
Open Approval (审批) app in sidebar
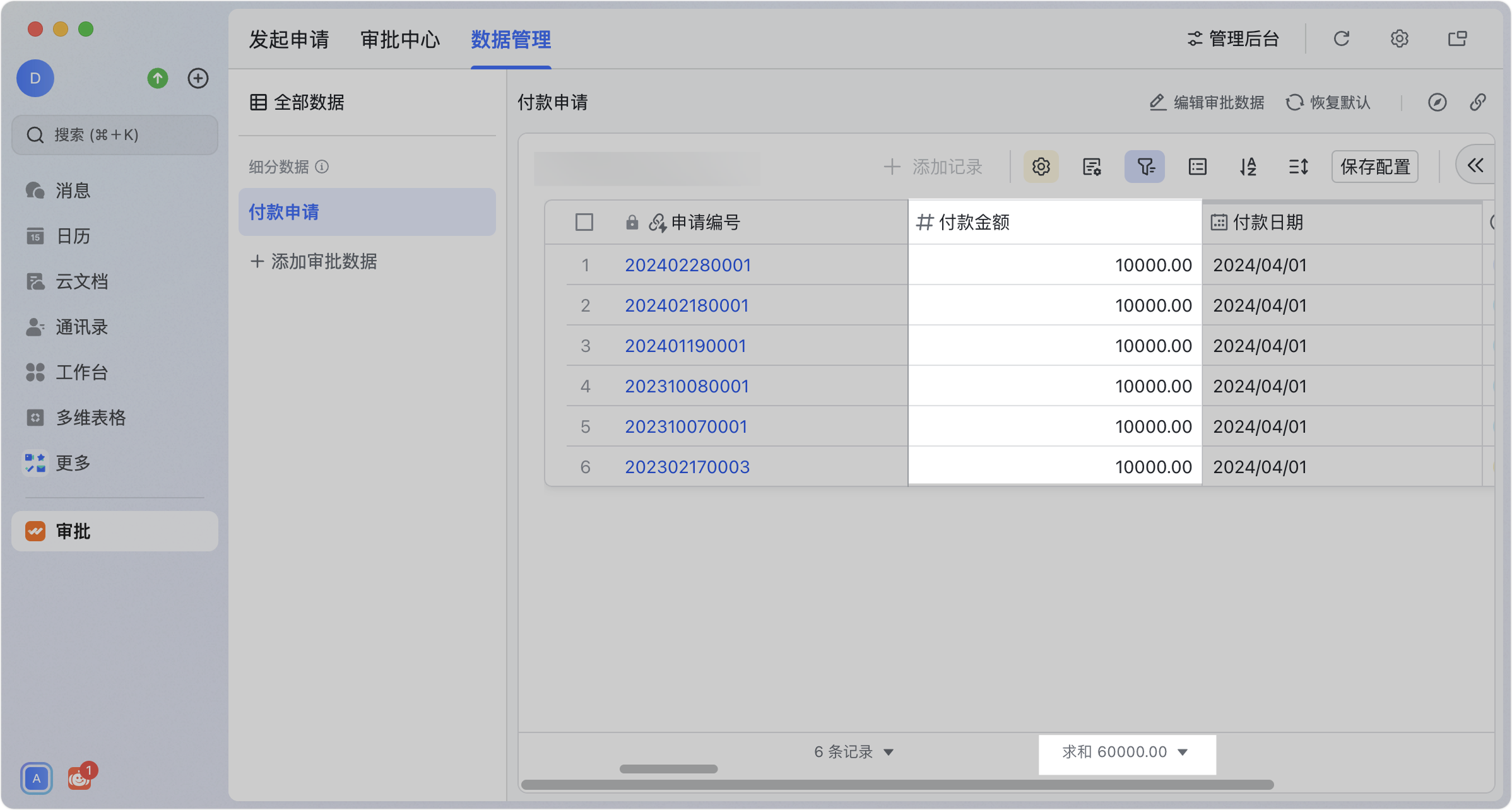click(x=115, y=531)
